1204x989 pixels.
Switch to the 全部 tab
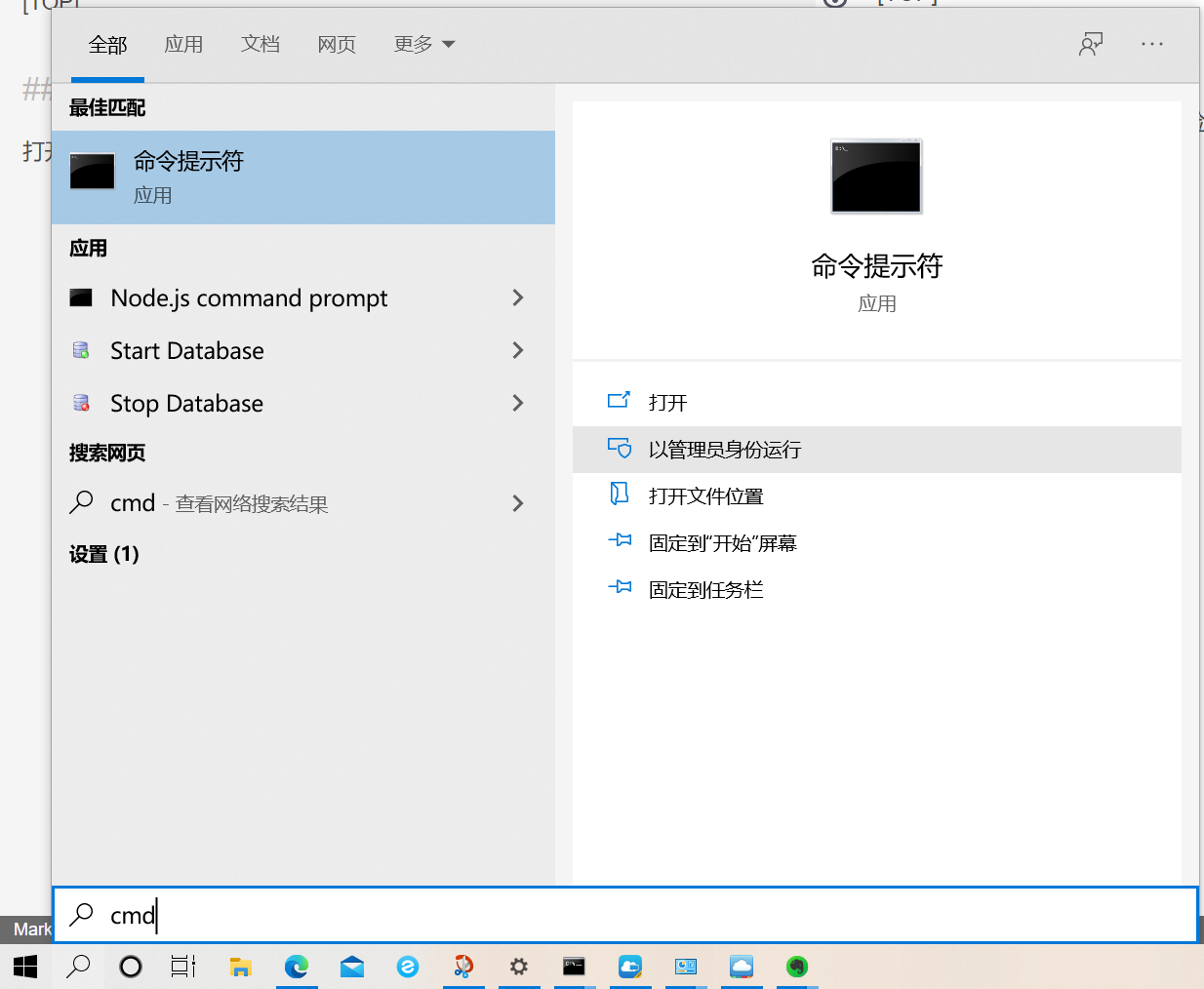[x=107, y=45]
